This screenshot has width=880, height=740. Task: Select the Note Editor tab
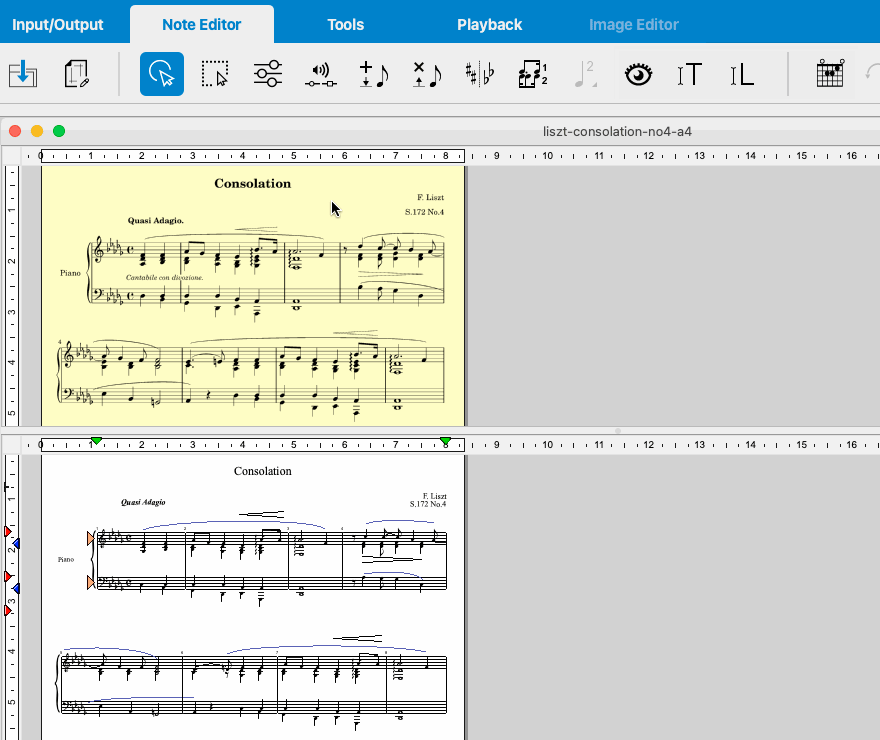(201, 25)
